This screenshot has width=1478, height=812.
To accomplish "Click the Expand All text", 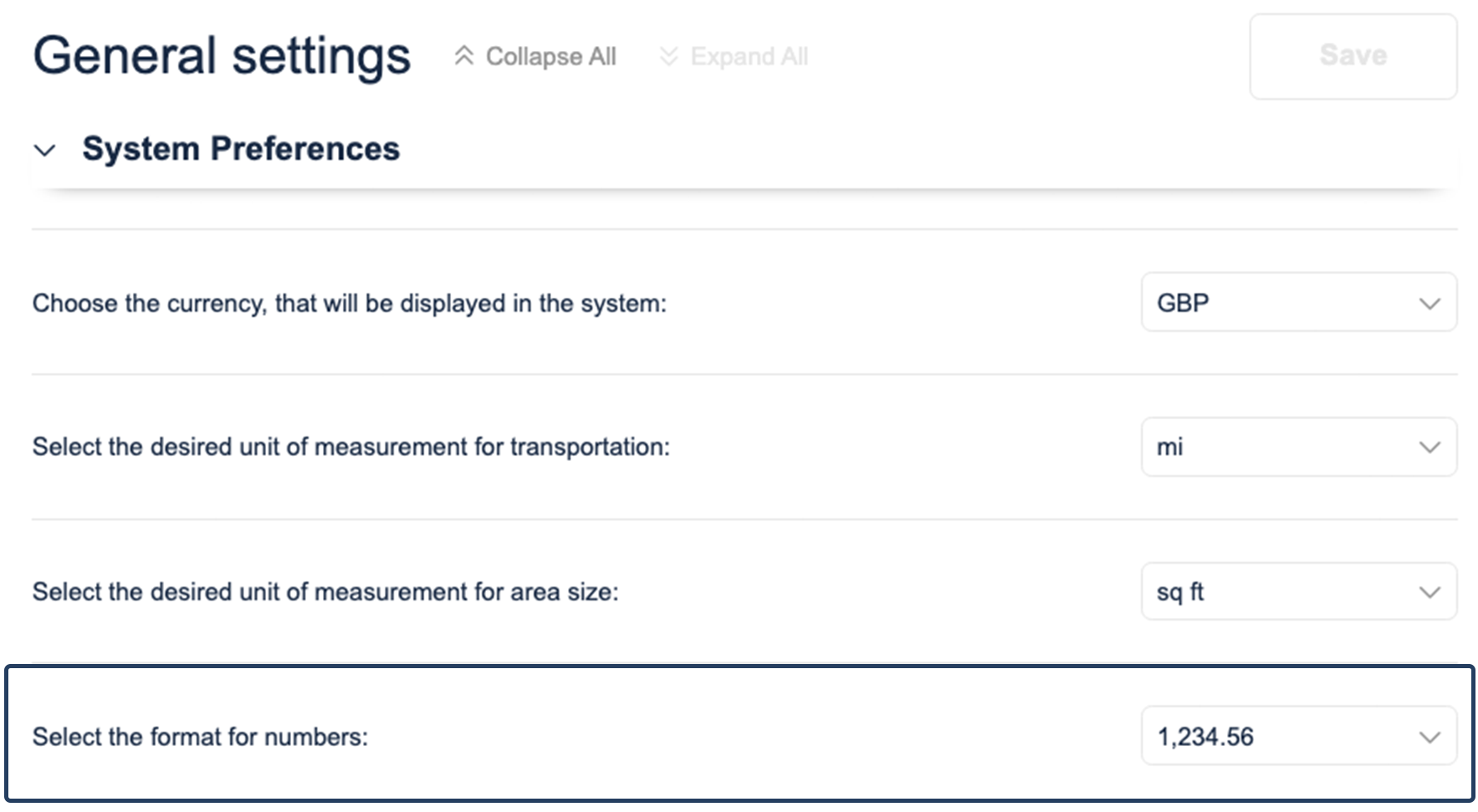I will (x=749, y=56).
